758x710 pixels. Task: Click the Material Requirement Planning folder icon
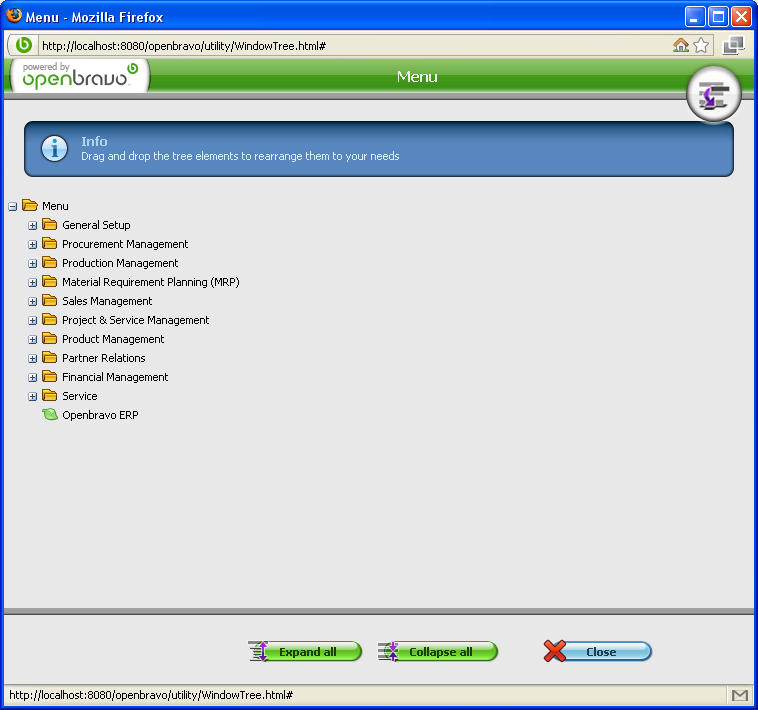click(49, 281)
